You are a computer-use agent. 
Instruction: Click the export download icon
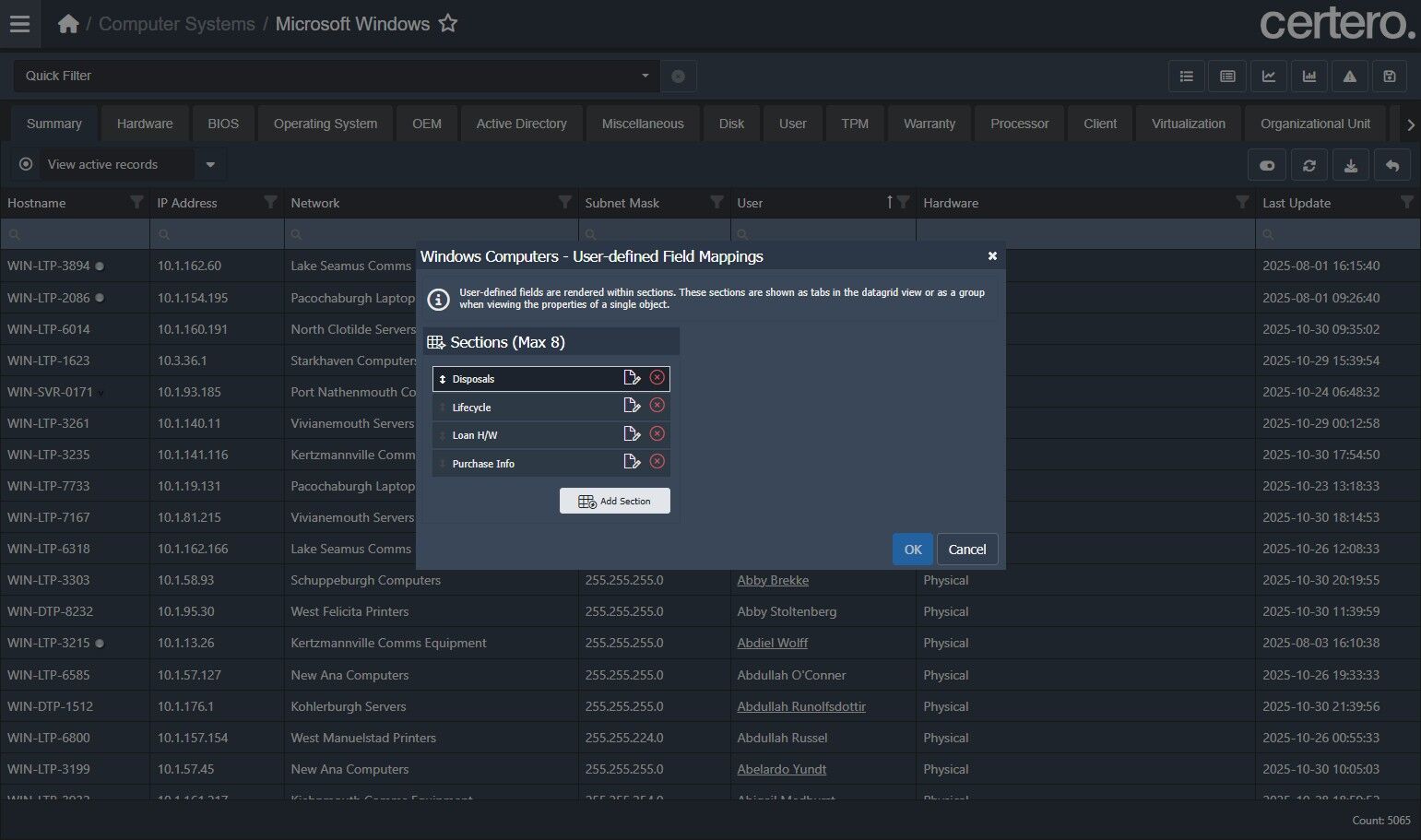1350,165
